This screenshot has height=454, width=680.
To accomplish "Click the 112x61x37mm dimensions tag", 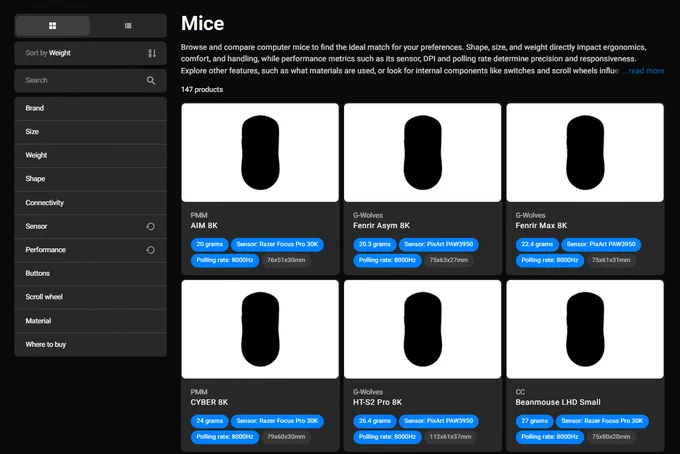I will pyautogui.click(x=450, y=437).
